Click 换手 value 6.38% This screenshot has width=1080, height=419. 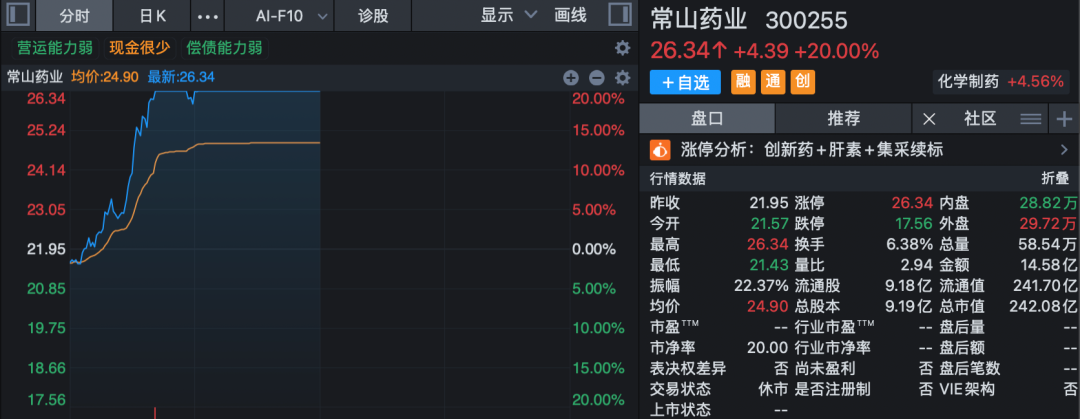click(x=911, y=244)
